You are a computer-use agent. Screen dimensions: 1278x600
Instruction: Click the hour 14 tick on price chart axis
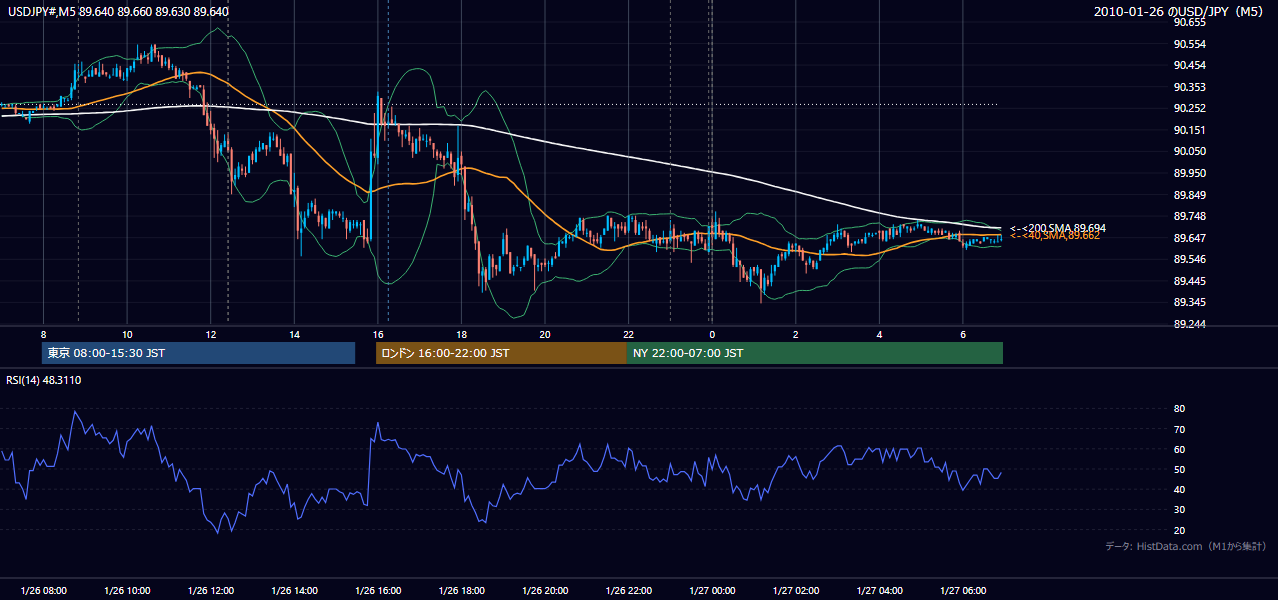pyautogui.click(x=294, y=334)
